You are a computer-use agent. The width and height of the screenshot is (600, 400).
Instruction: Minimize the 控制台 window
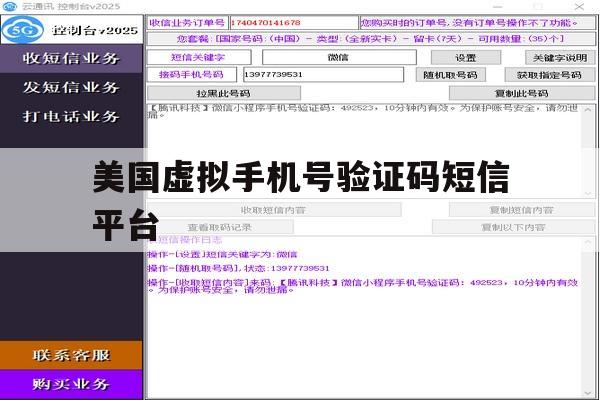click(x=497, y=7)
